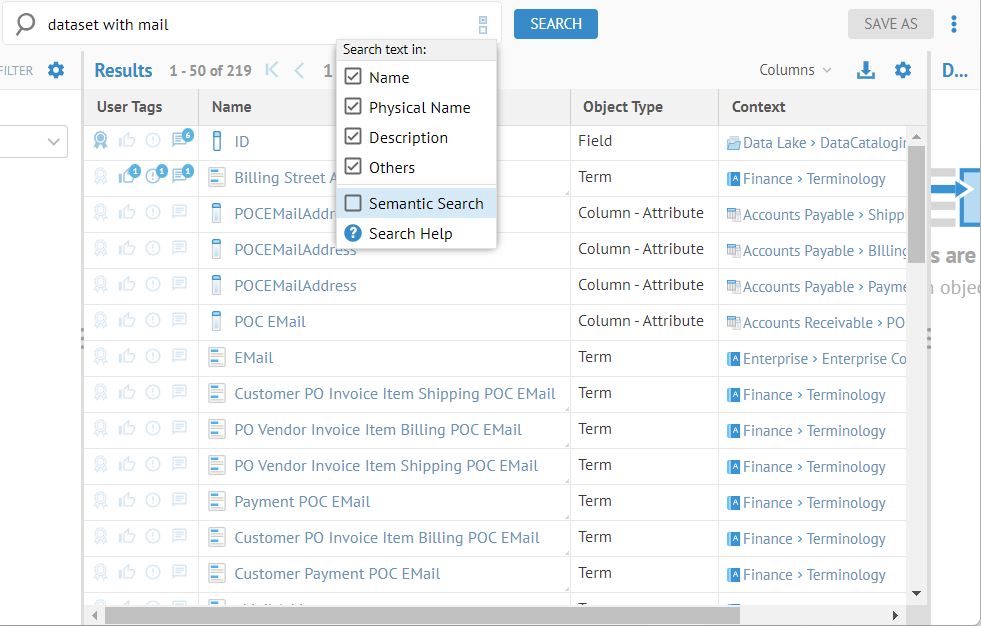981x626 pixels.
Task: Click the download results icon
Action: coord(866,70)
